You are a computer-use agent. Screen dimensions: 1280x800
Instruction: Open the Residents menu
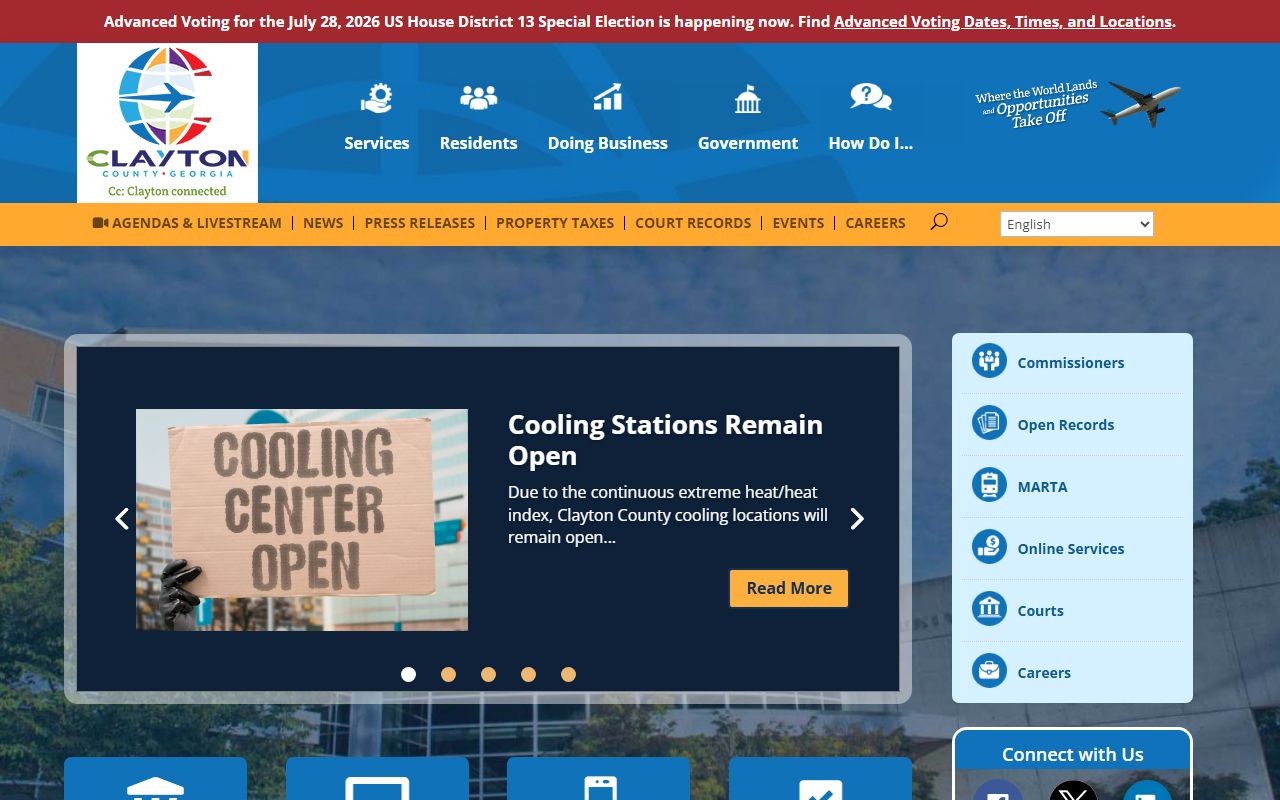479,143
